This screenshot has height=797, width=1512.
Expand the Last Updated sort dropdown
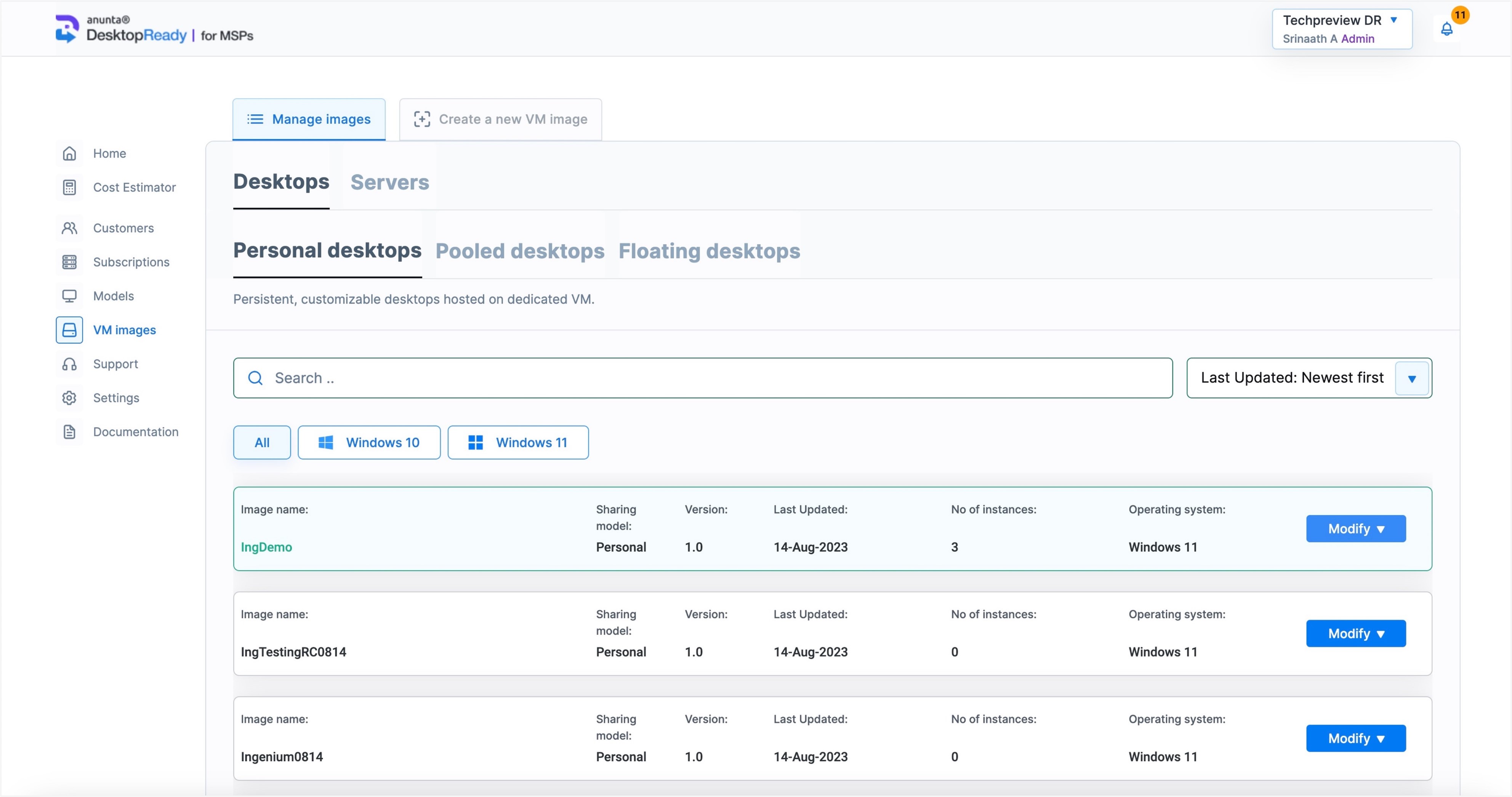(x=1412, y=379)
